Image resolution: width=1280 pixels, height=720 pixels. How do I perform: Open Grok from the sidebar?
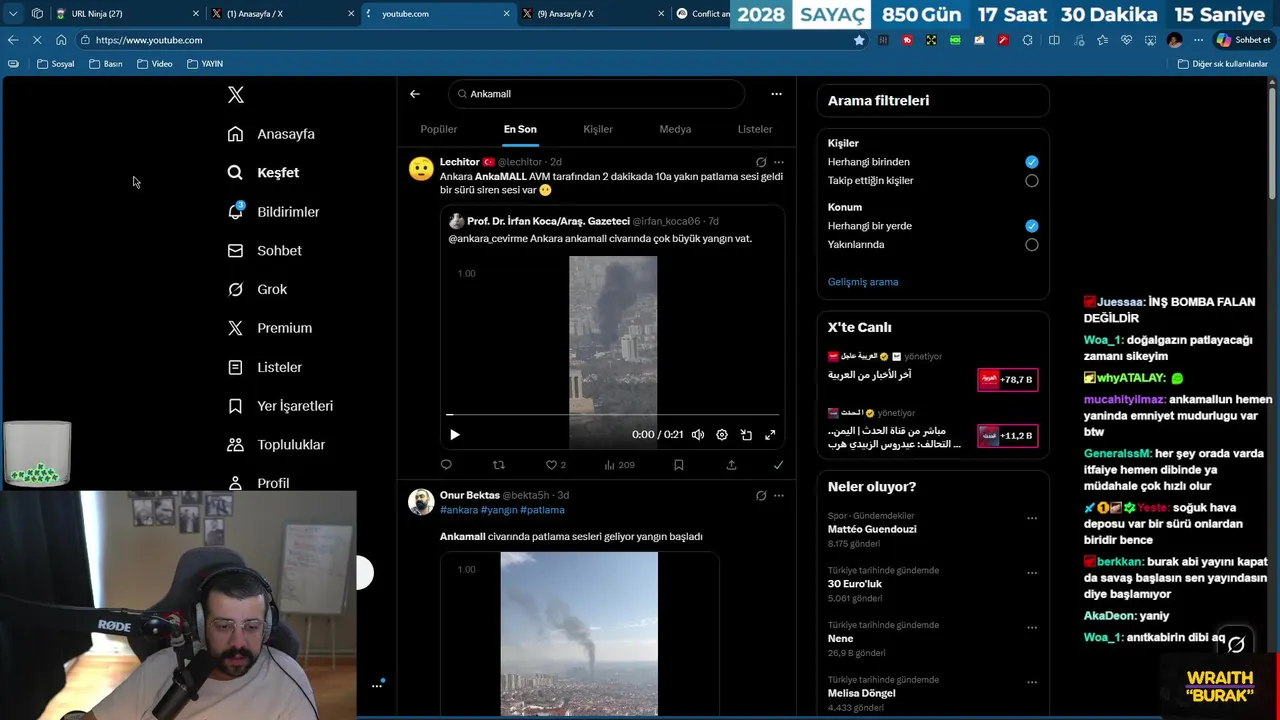[257, 289]
